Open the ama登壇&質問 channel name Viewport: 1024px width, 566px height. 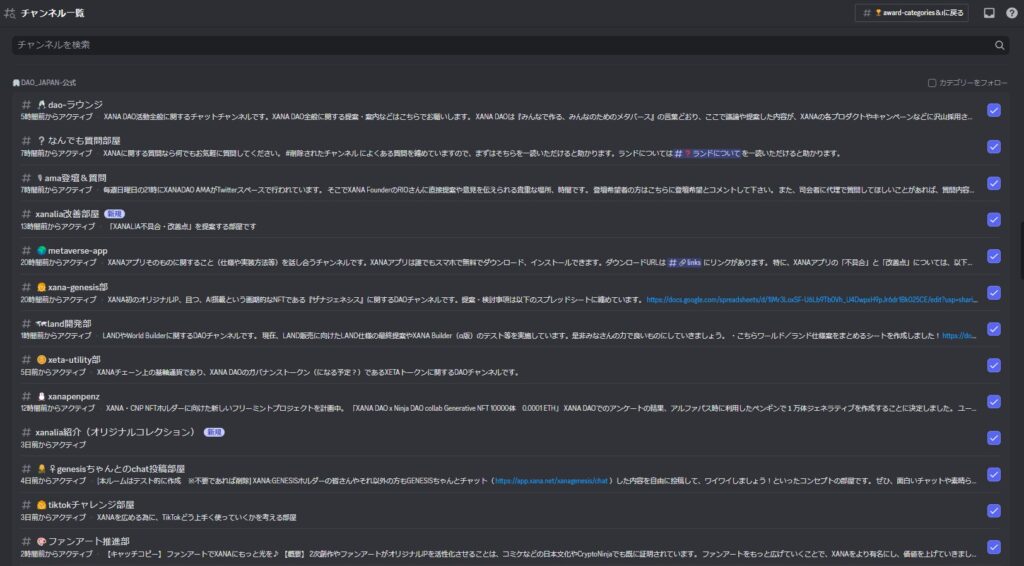(75, 178)
